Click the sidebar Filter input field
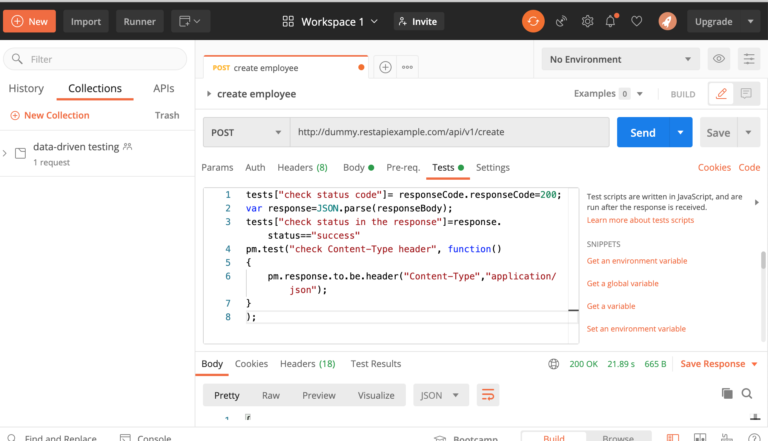Image resolution: width=768 pixels, height=441 pixels. (x=95, y=59)
